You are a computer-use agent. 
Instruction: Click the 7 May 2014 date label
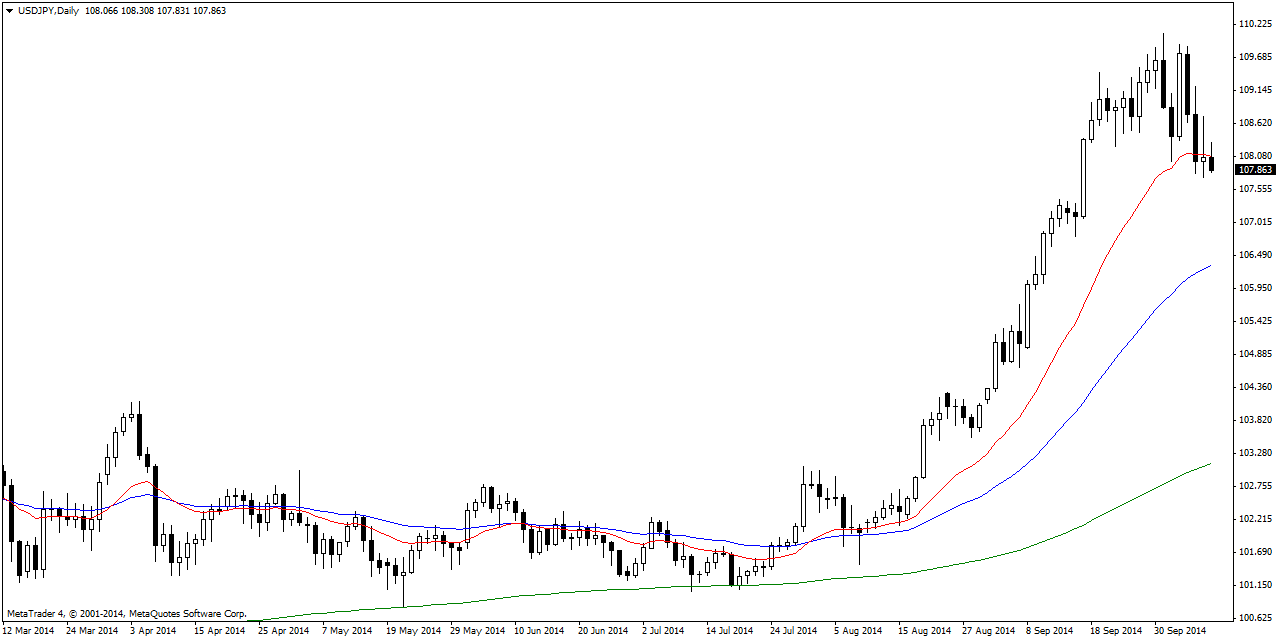point(348,631)
